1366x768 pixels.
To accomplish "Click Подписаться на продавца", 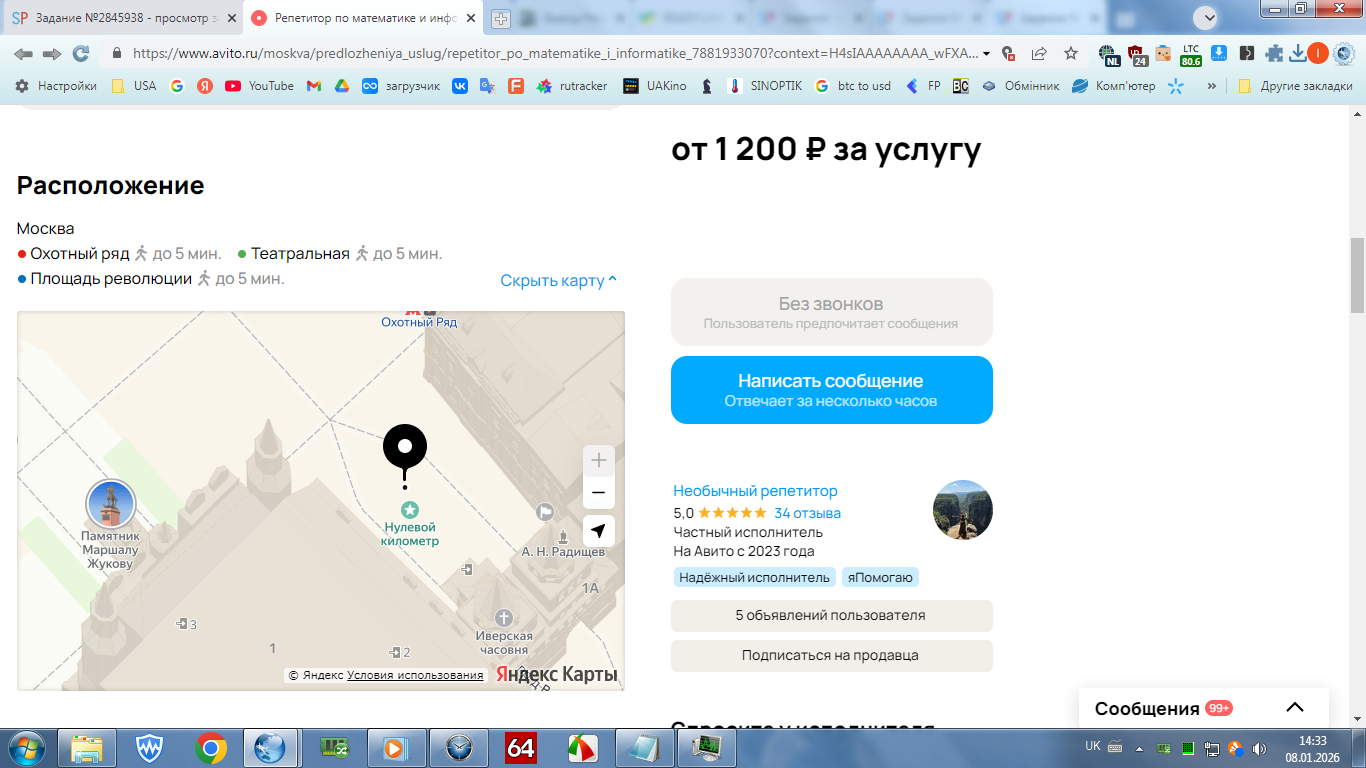I will [831, 656].
